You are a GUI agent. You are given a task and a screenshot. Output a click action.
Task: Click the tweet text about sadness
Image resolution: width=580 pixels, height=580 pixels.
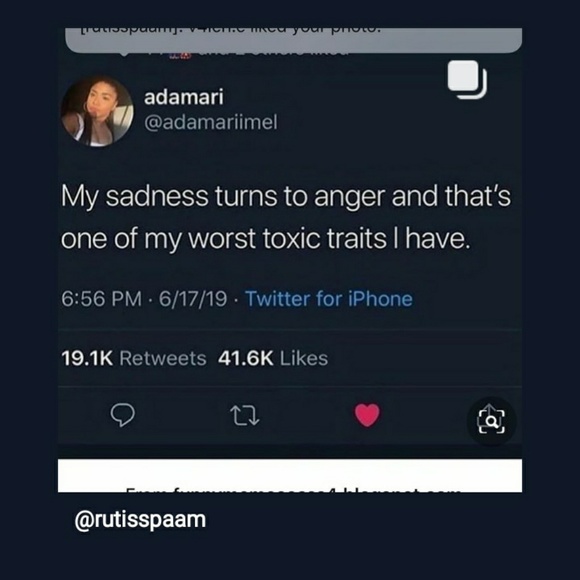(x=286, y=218)
